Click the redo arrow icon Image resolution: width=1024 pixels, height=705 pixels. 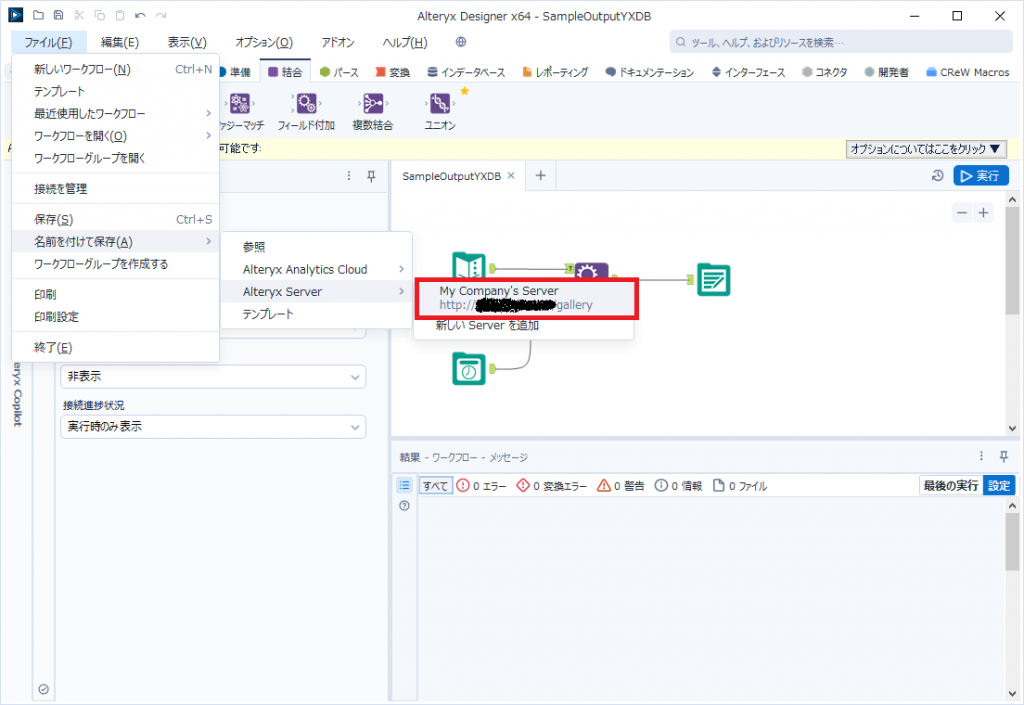pyautogui.click(x=161, y=15)
